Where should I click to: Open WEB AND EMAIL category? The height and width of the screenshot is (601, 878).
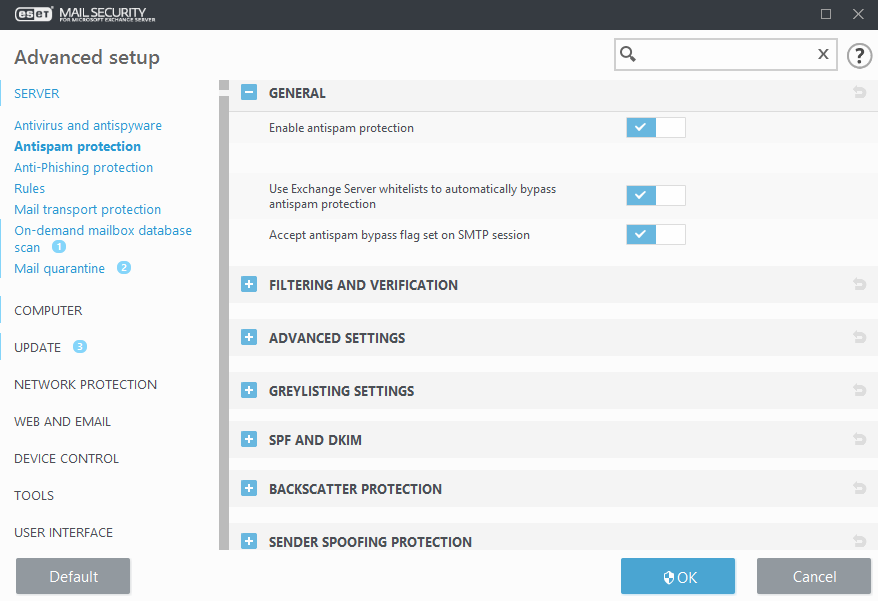63,421
